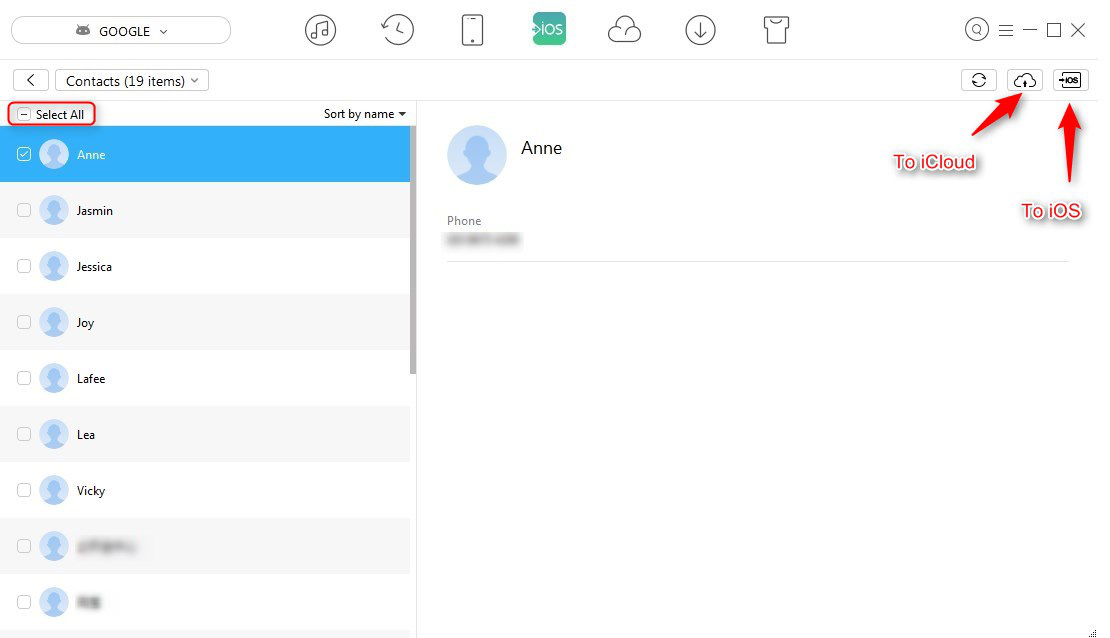Image resolution: width=1110 pixels, height=638 pixels.
Task: Click Vicky's avatar icon
Action: 54,490
